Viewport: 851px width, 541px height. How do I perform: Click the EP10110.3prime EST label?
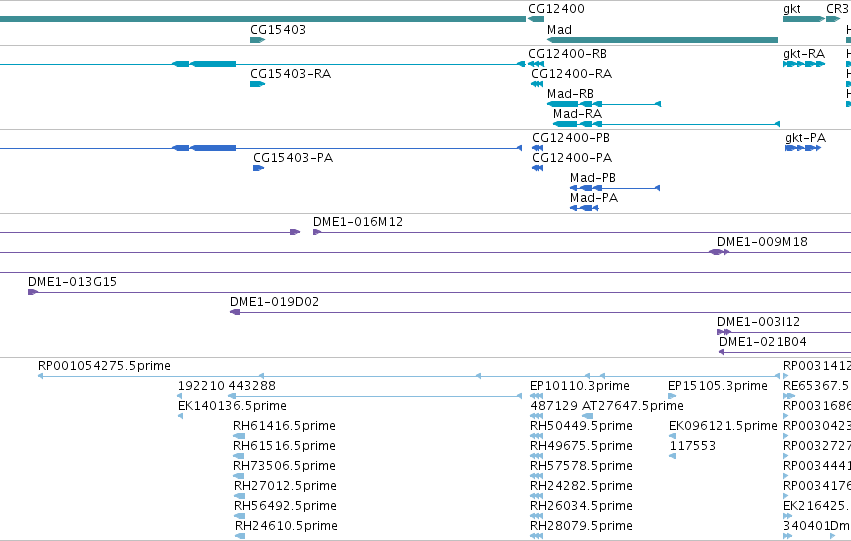(580, 386)
